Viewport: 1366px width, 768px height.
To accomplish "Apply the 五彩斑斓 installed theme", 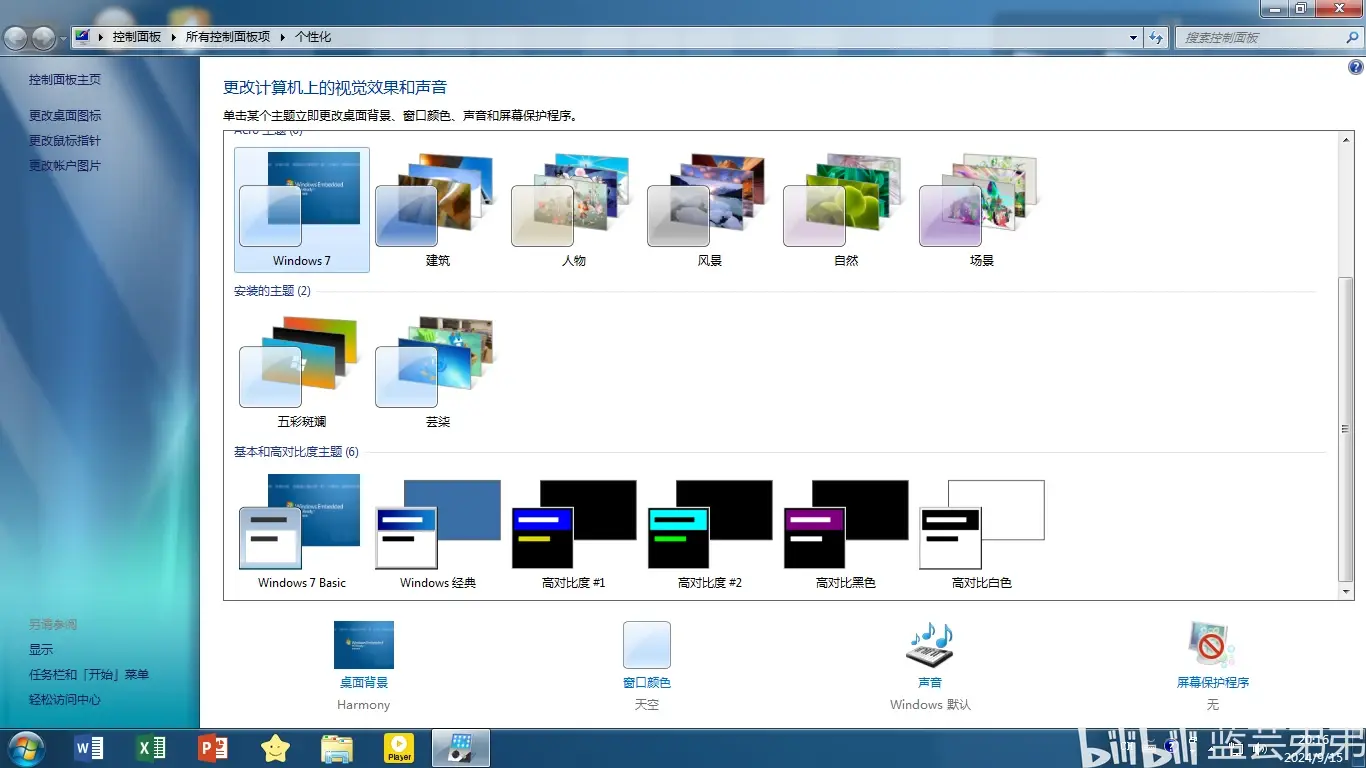I will [x=301, y=371].
